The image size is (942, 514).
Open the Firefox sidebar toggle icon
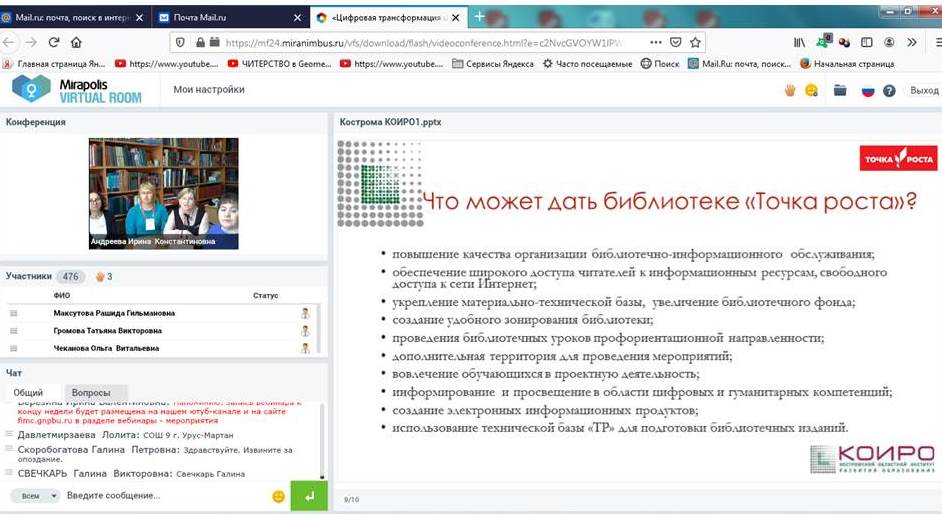[866, 43]
